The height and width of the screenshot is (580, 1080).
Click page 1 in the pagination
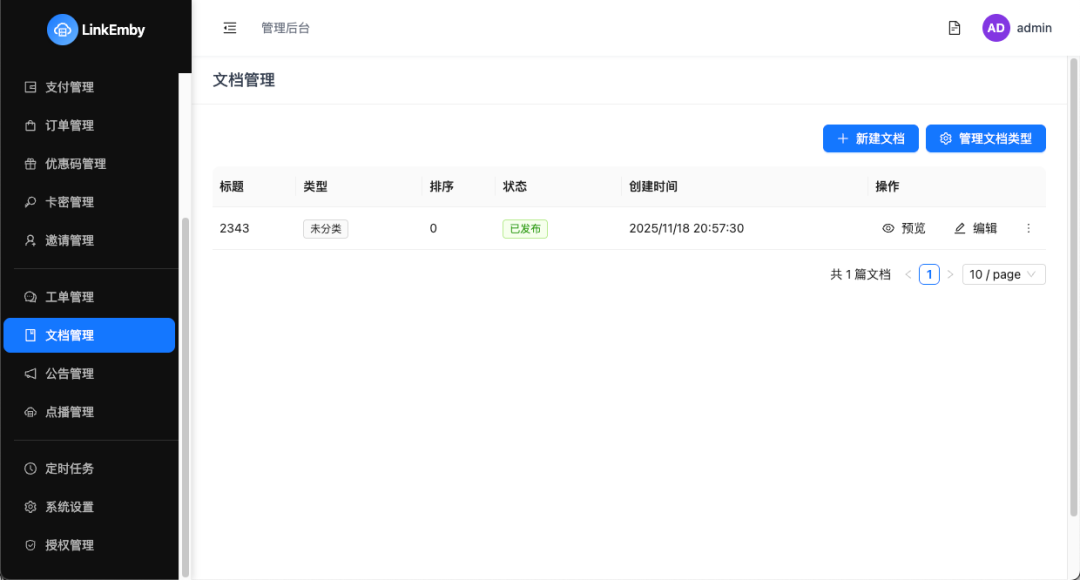928,273
